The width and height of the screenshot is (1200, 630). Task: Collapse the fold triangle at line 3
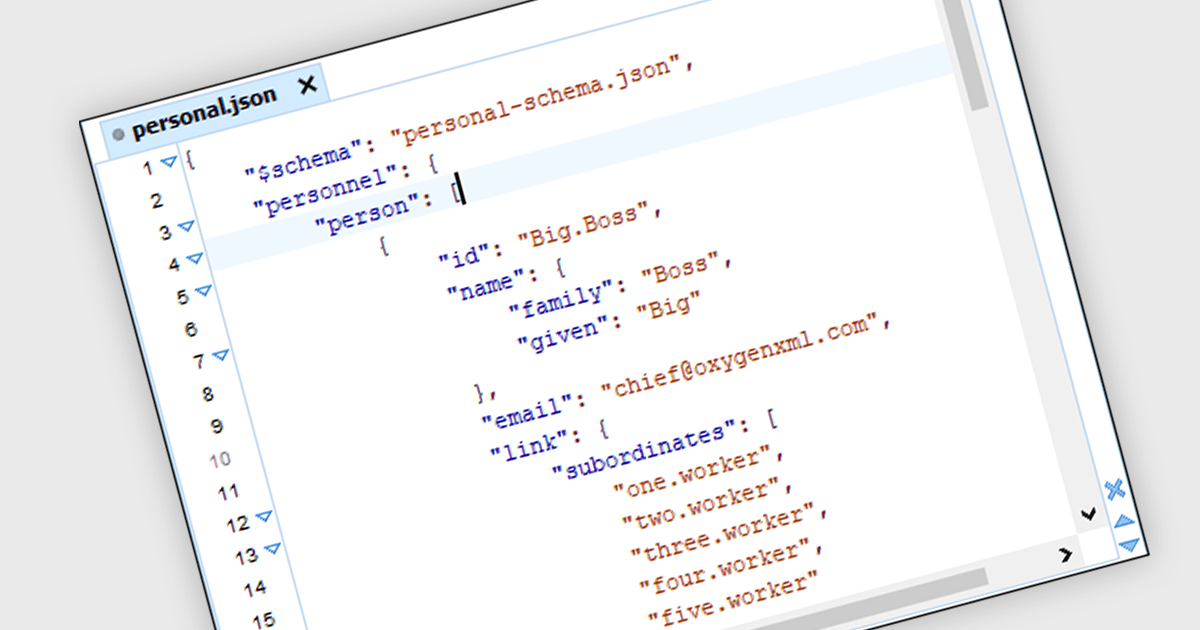(x=186, y=229)
